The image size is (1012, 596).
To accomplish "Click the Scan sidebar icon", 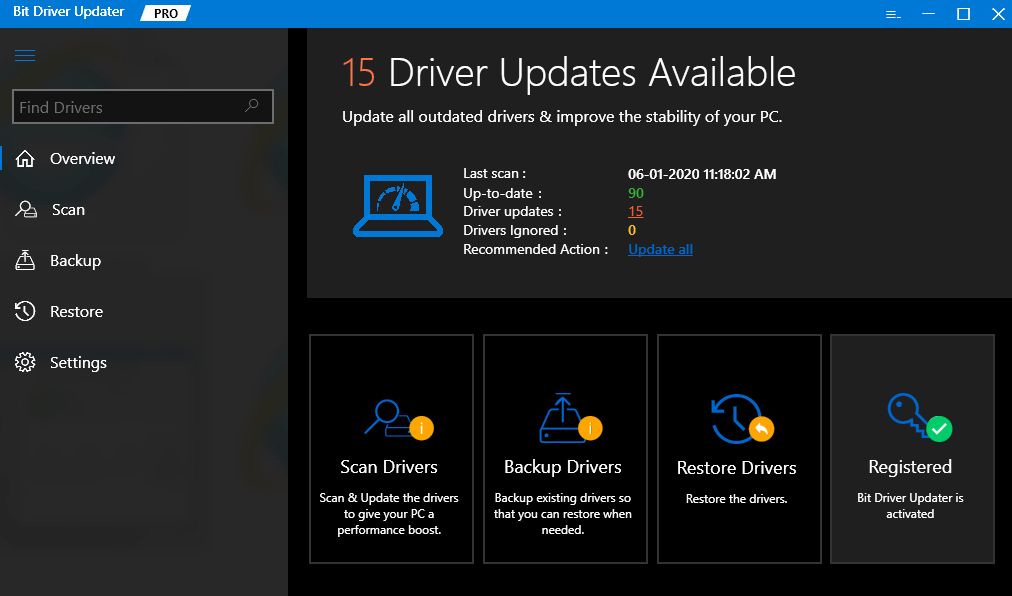I will tap(26, 209).
